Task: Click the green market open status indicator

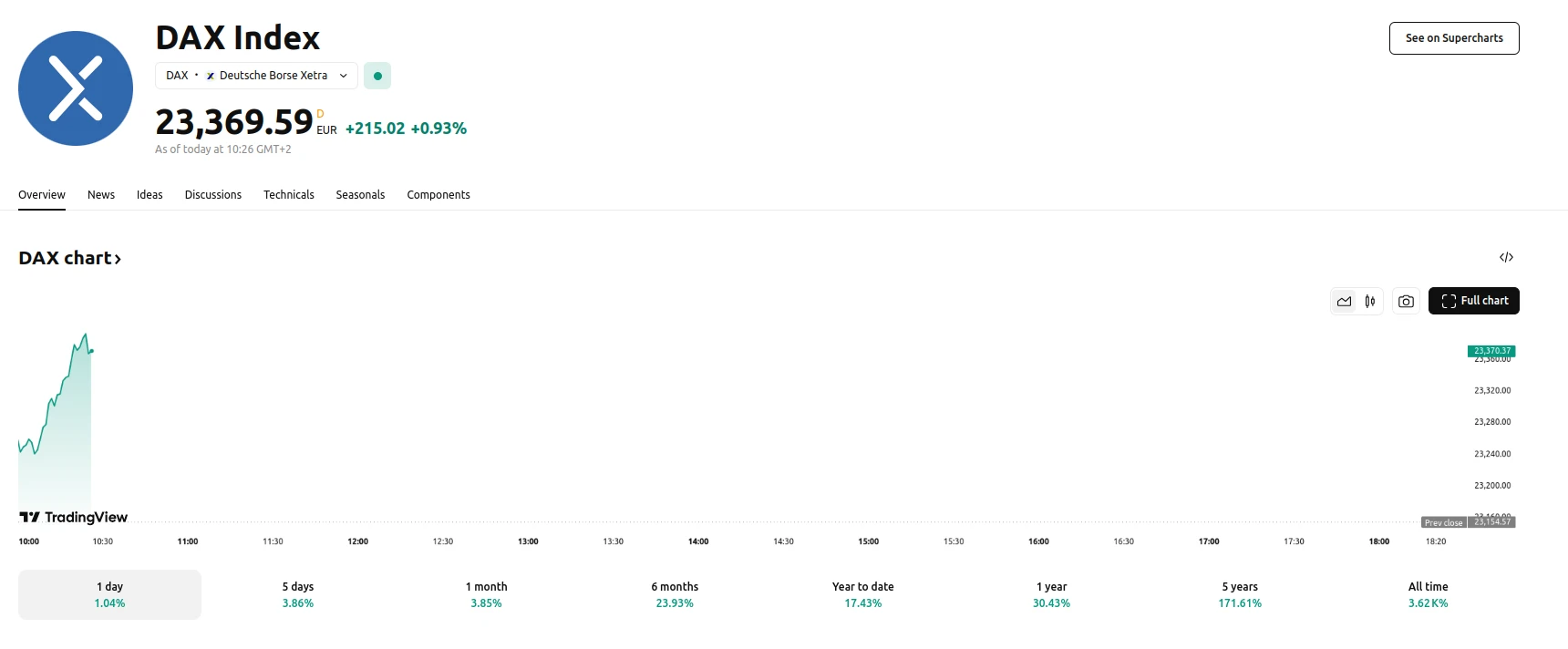Action: click(x=377, y=76)
